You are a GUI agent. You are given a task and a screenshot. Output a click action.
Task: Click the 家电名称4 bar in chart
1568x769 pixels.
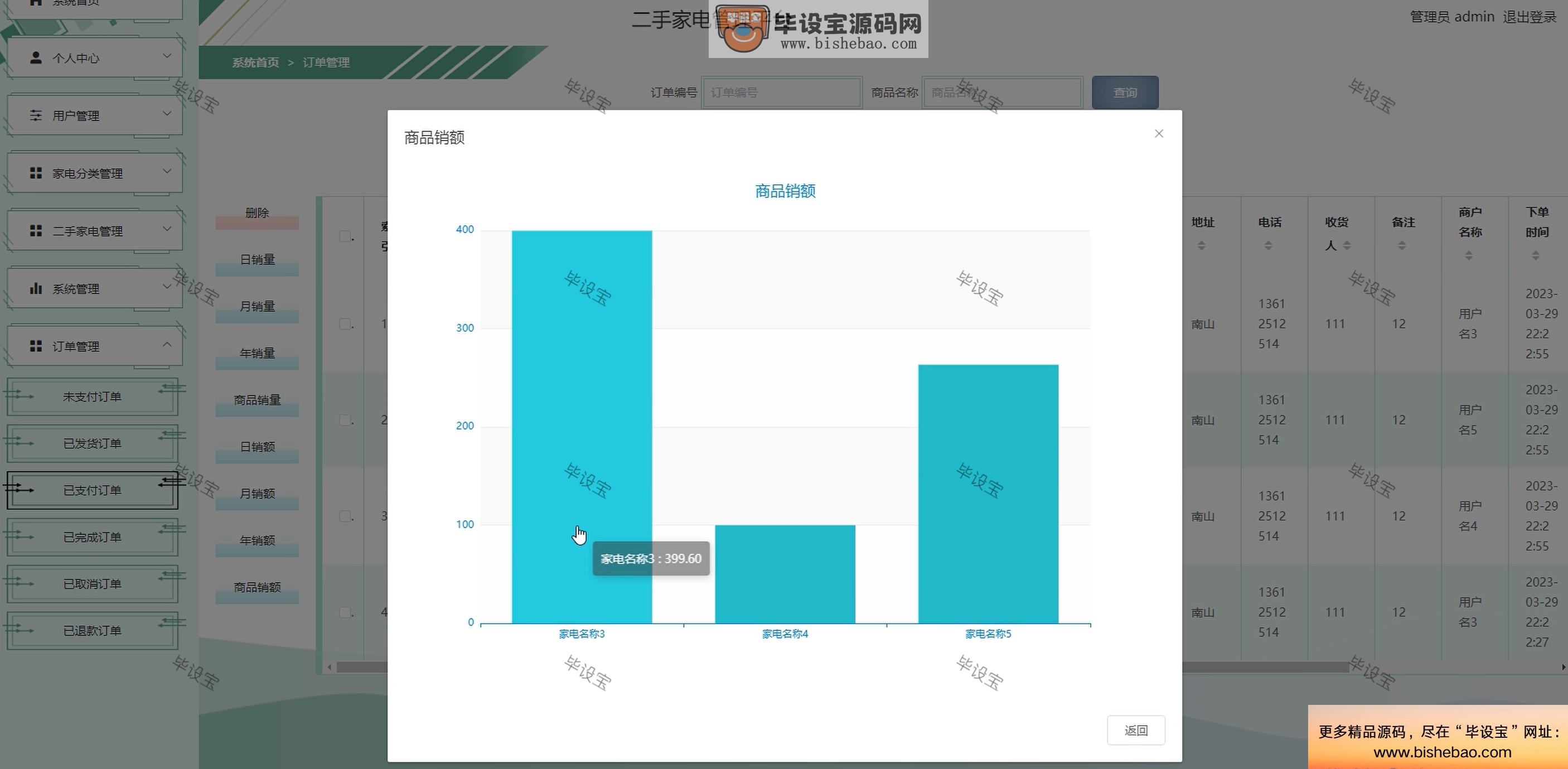tap(785, 574)
